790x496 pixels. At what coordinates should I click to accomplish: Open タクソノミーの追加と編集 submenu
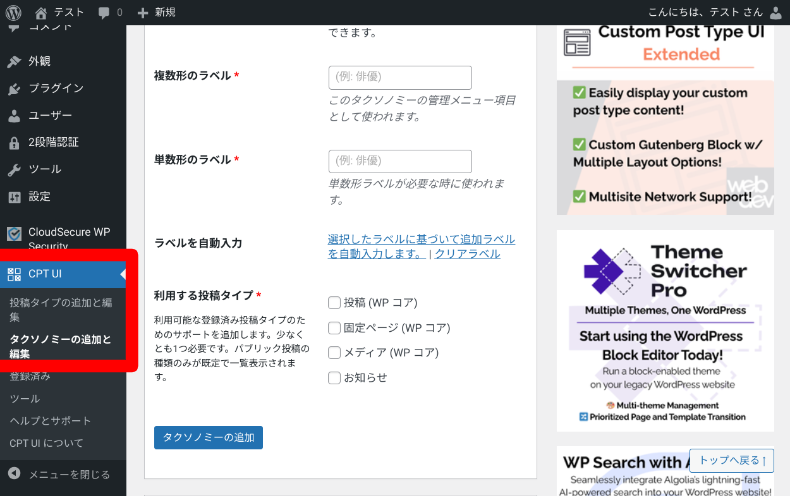coord(60,346)
